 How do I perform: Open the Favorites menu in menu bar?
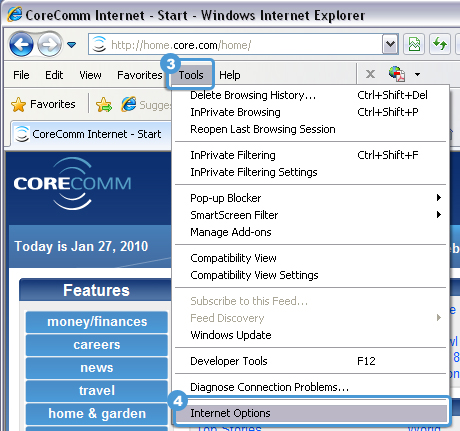tap(140, 75)
